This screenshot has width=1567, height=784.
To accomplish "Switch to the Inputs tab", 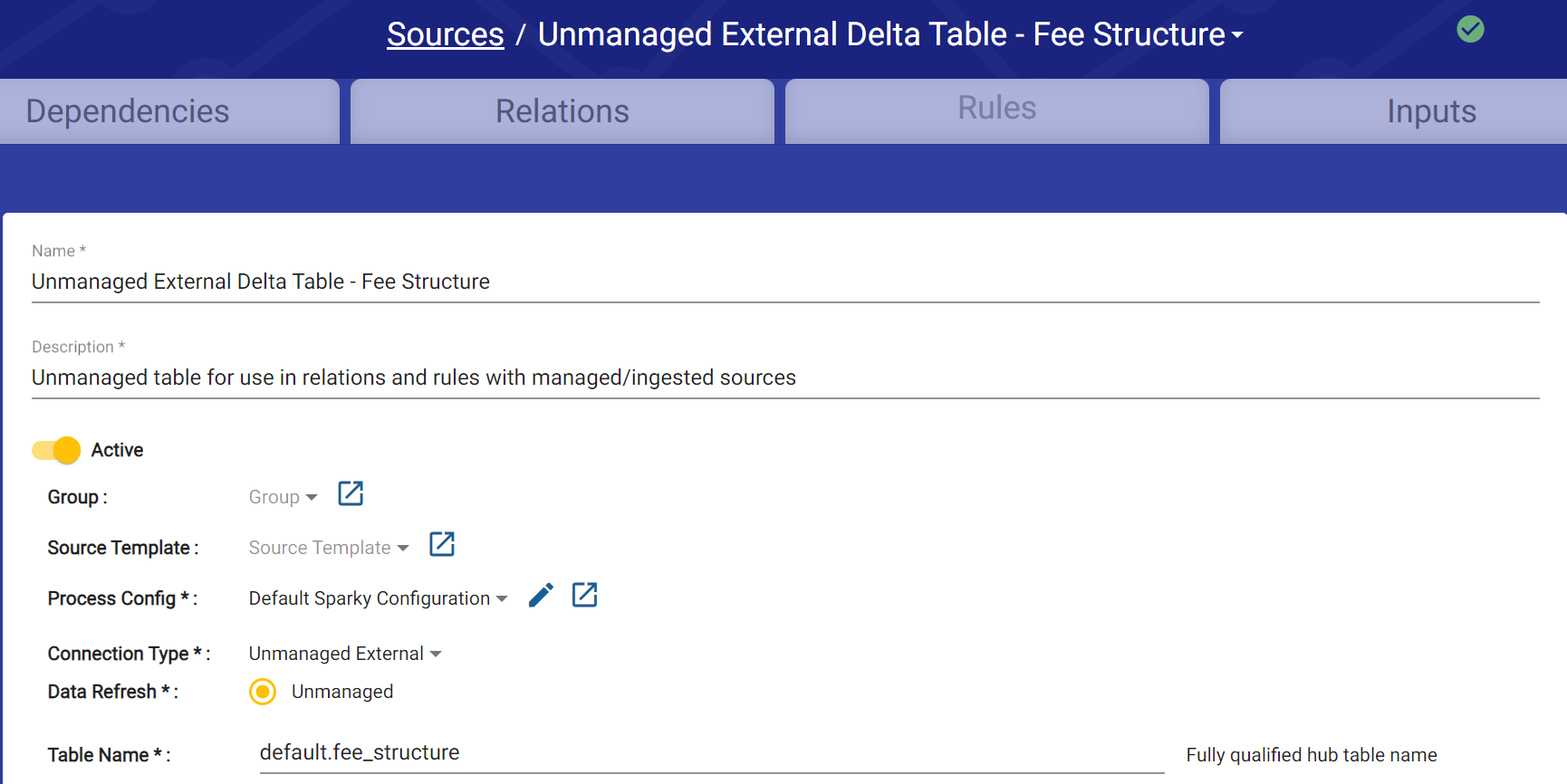I will 1431,110.
